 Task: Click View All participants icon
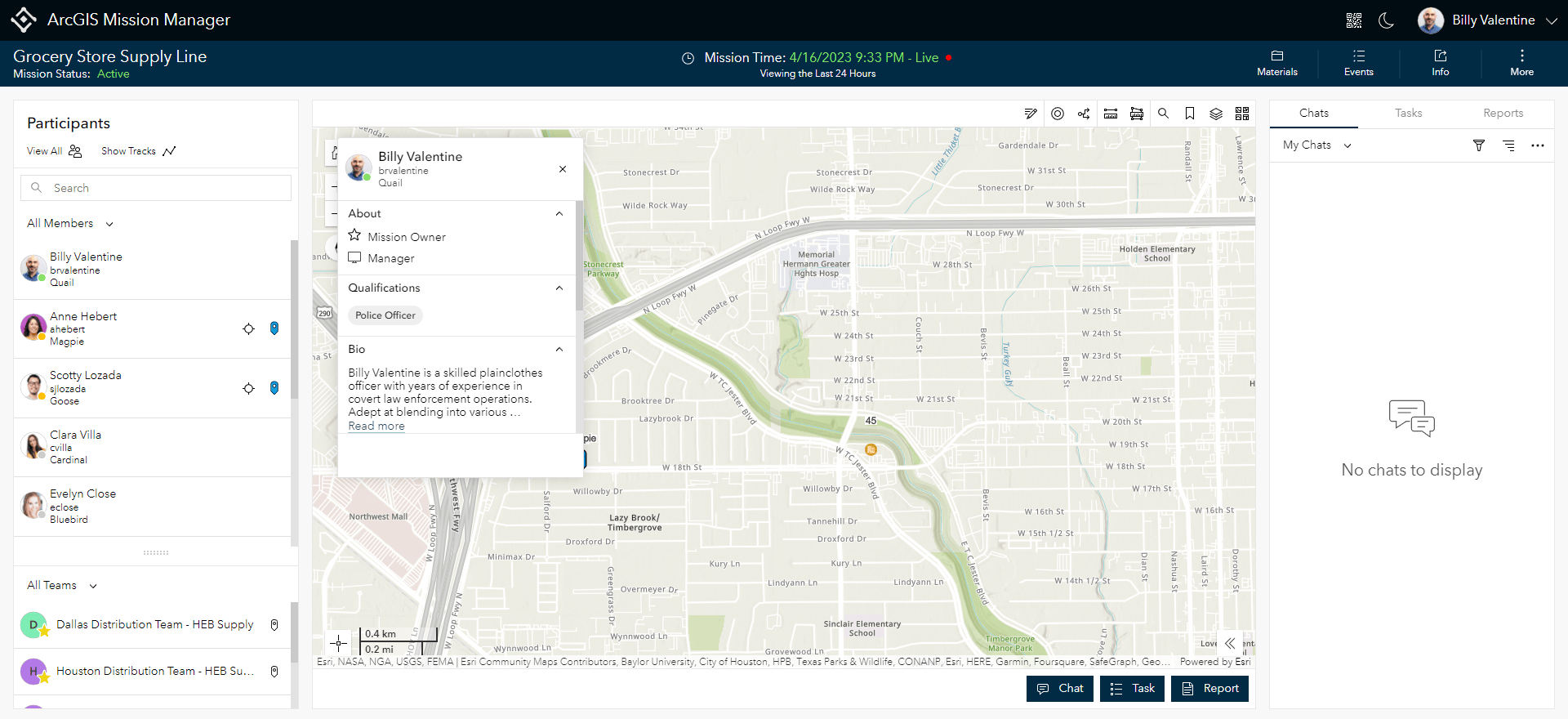click(x=75, y=151)
